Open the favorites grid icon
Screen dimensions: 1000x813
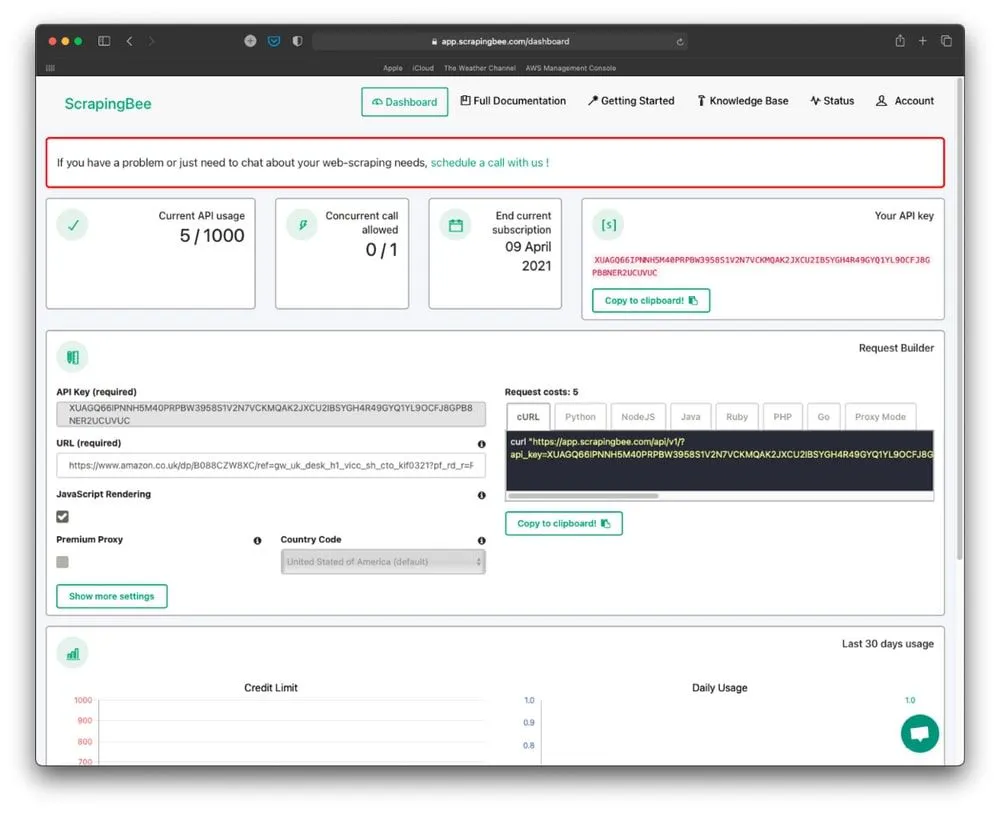click(x=50, y=68)
